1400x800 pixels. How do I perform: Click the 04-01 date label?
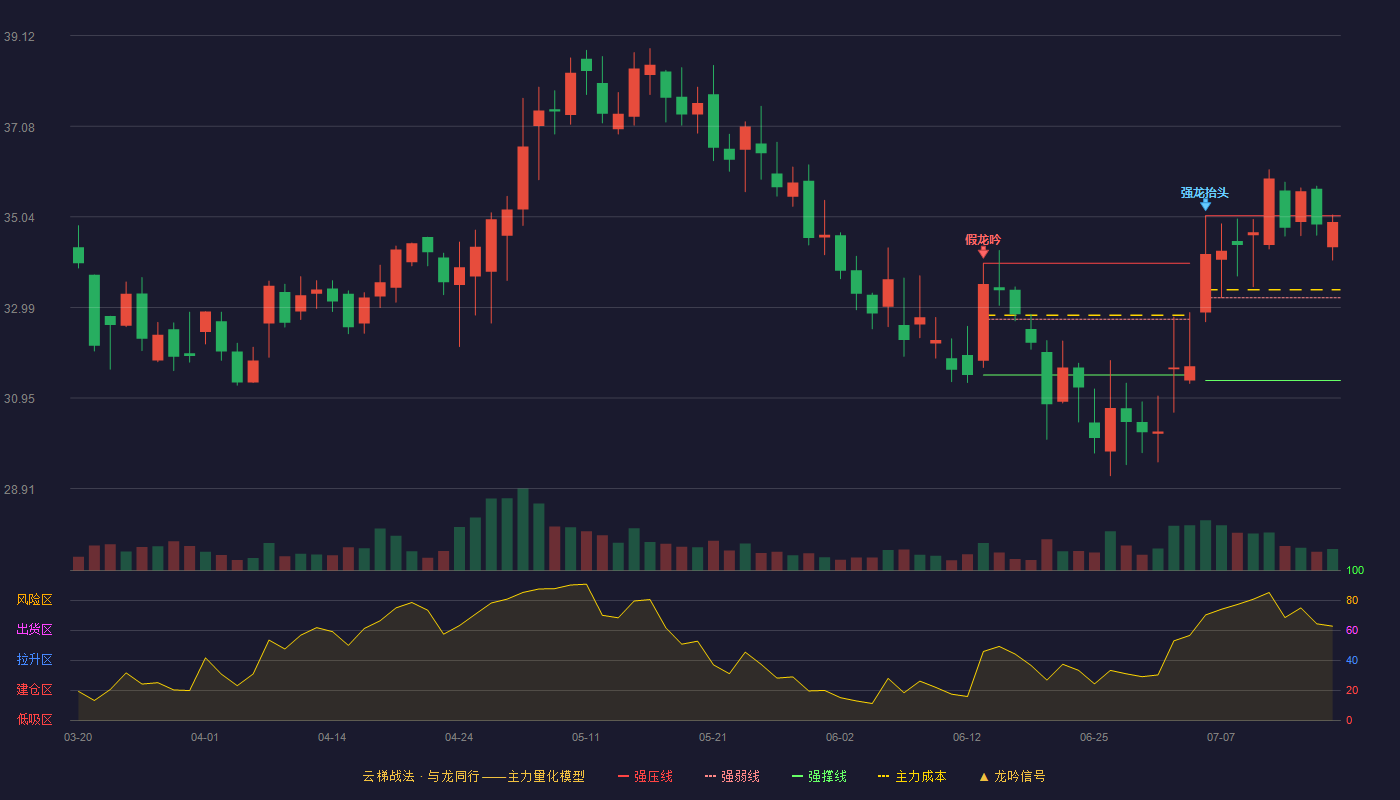205,737
